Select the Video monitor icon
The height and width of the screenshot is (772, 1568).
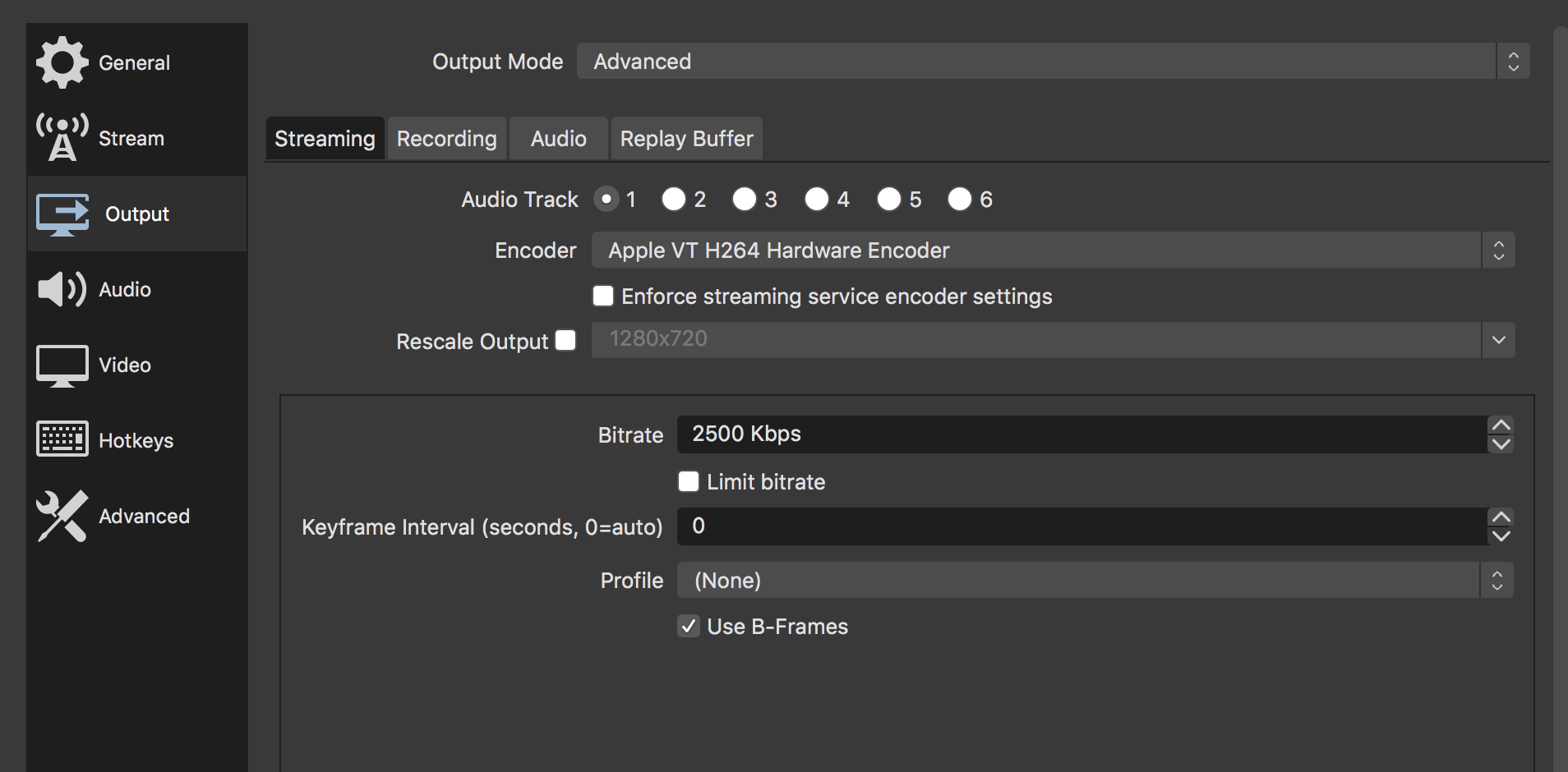[62, 365]
